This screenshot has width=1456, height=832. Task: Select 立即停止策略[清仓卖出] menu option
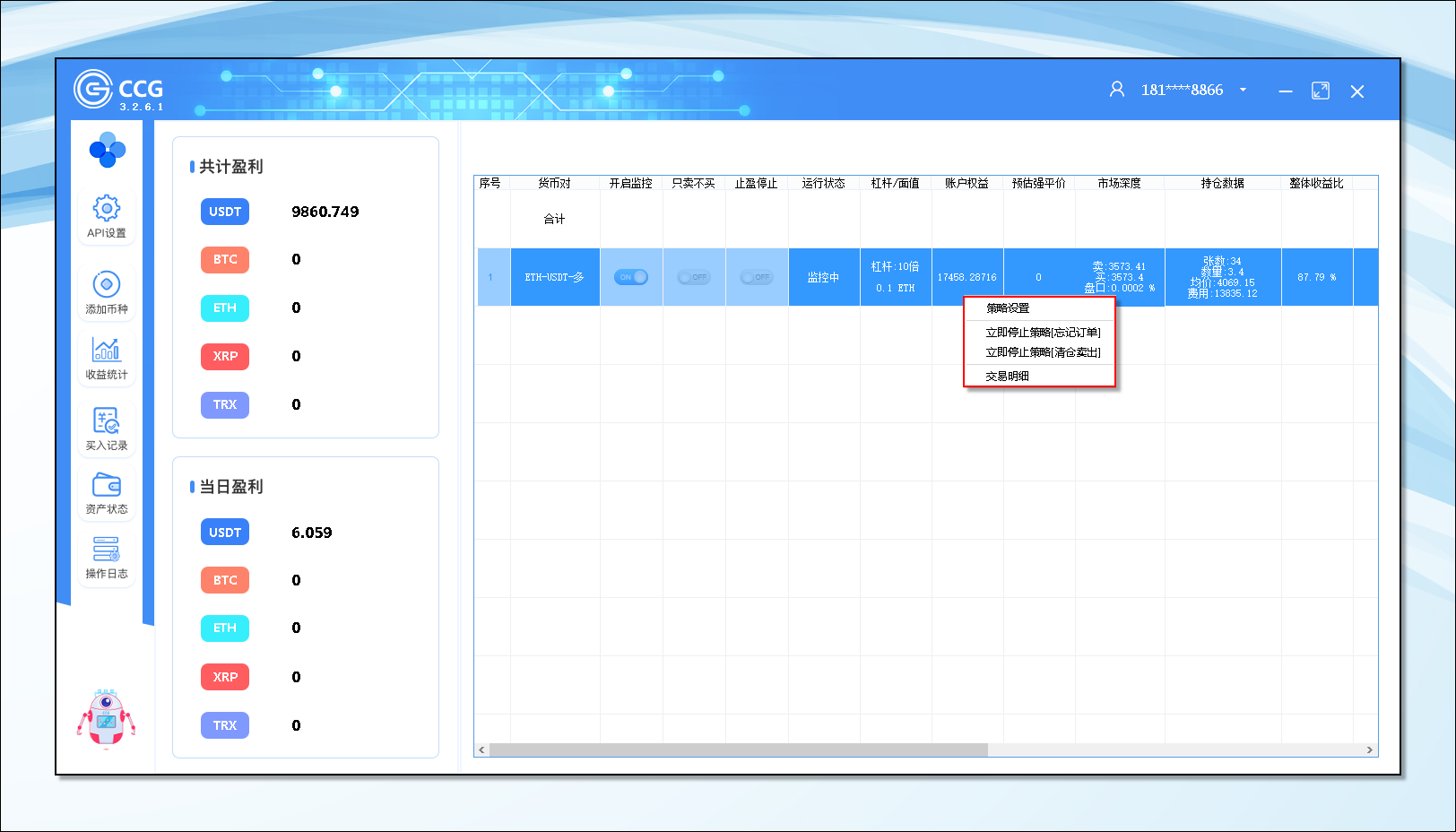click(x=1043, y=352)
